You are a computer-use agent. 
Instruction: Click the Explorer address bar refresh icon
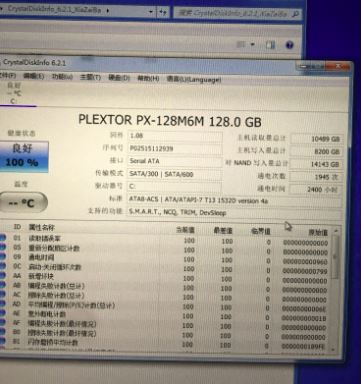pos(163,12)
